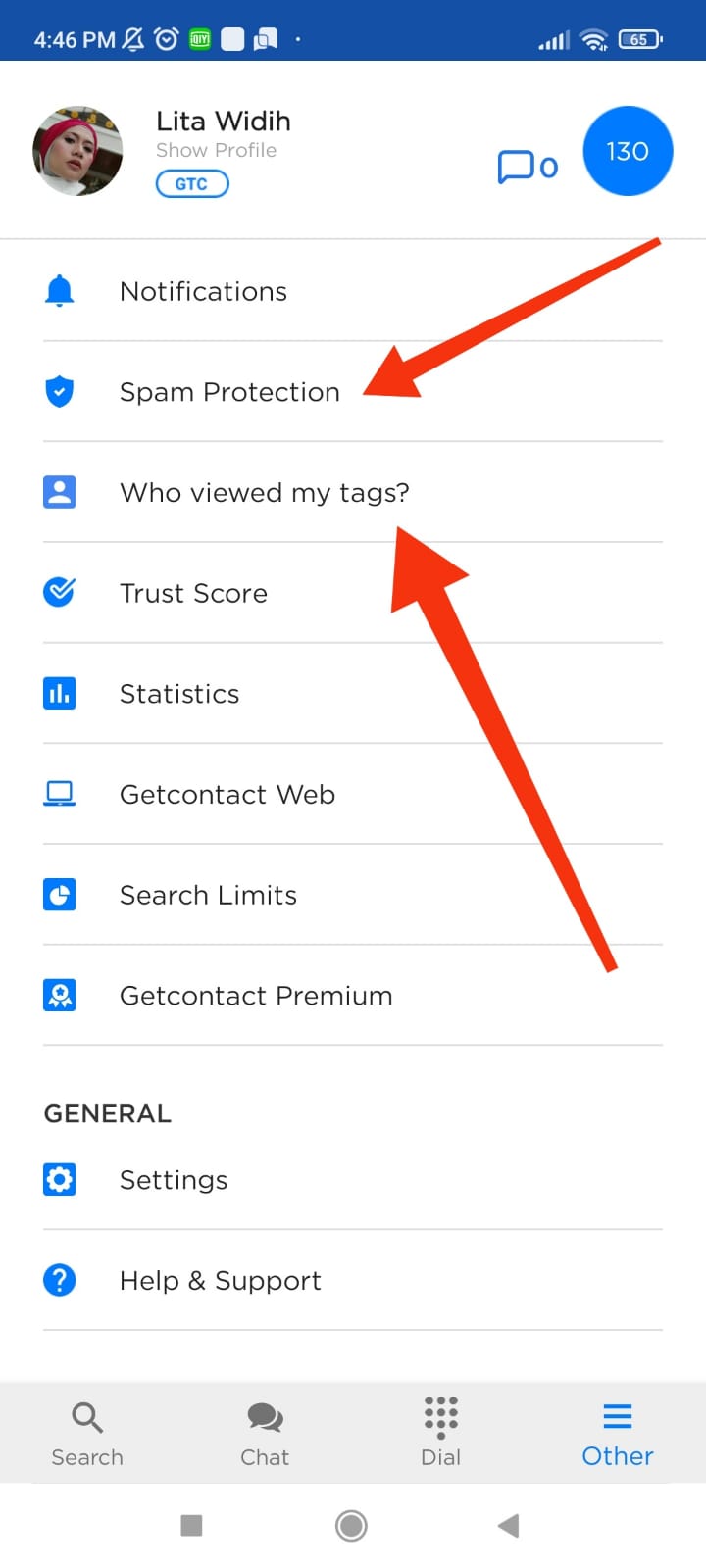Select the Other tab
The width and height of the screenshot is (706, 1568).
coord(617,1434)
